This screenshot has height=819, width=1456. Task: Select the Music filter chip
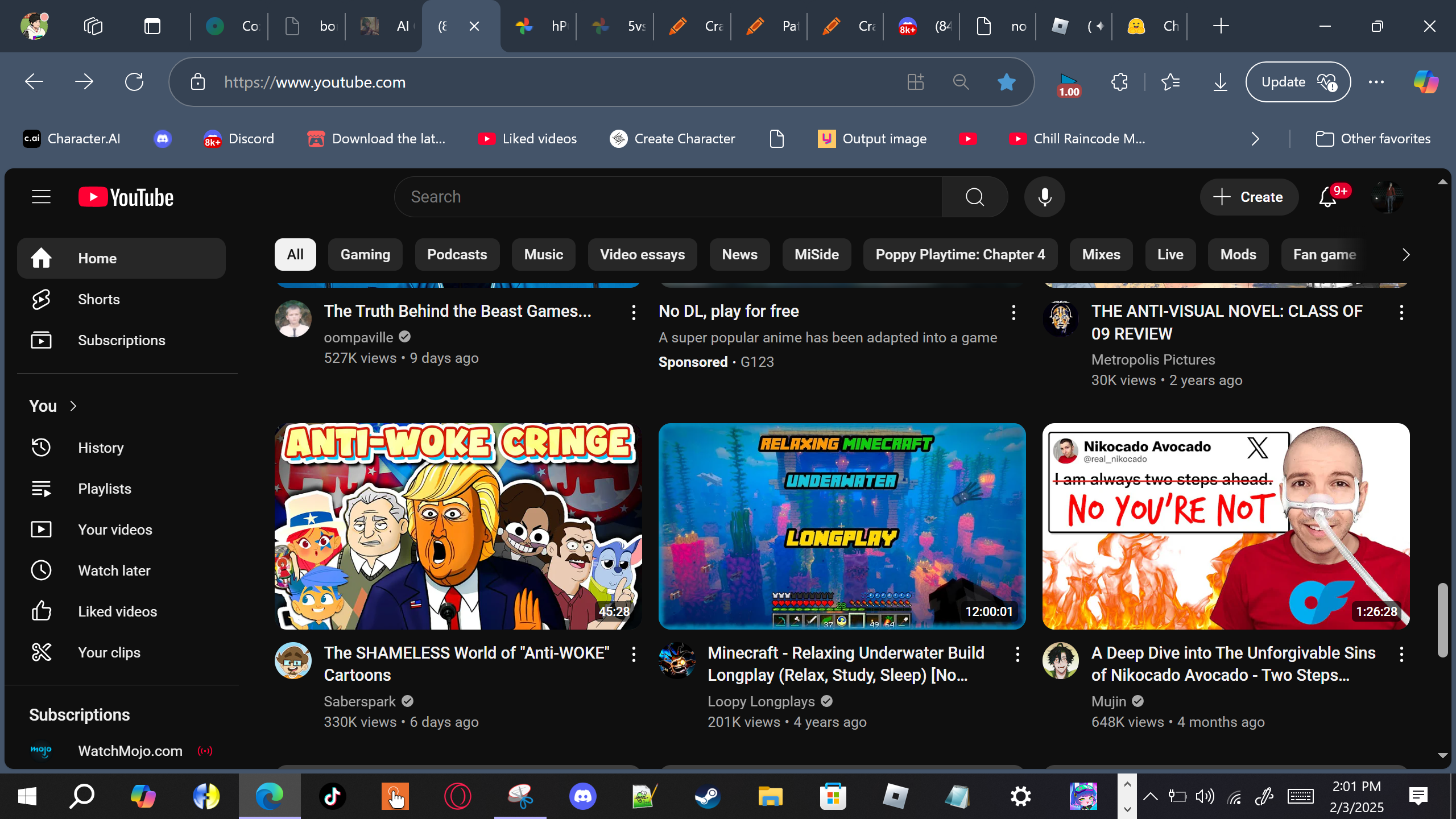coord(544,254)
